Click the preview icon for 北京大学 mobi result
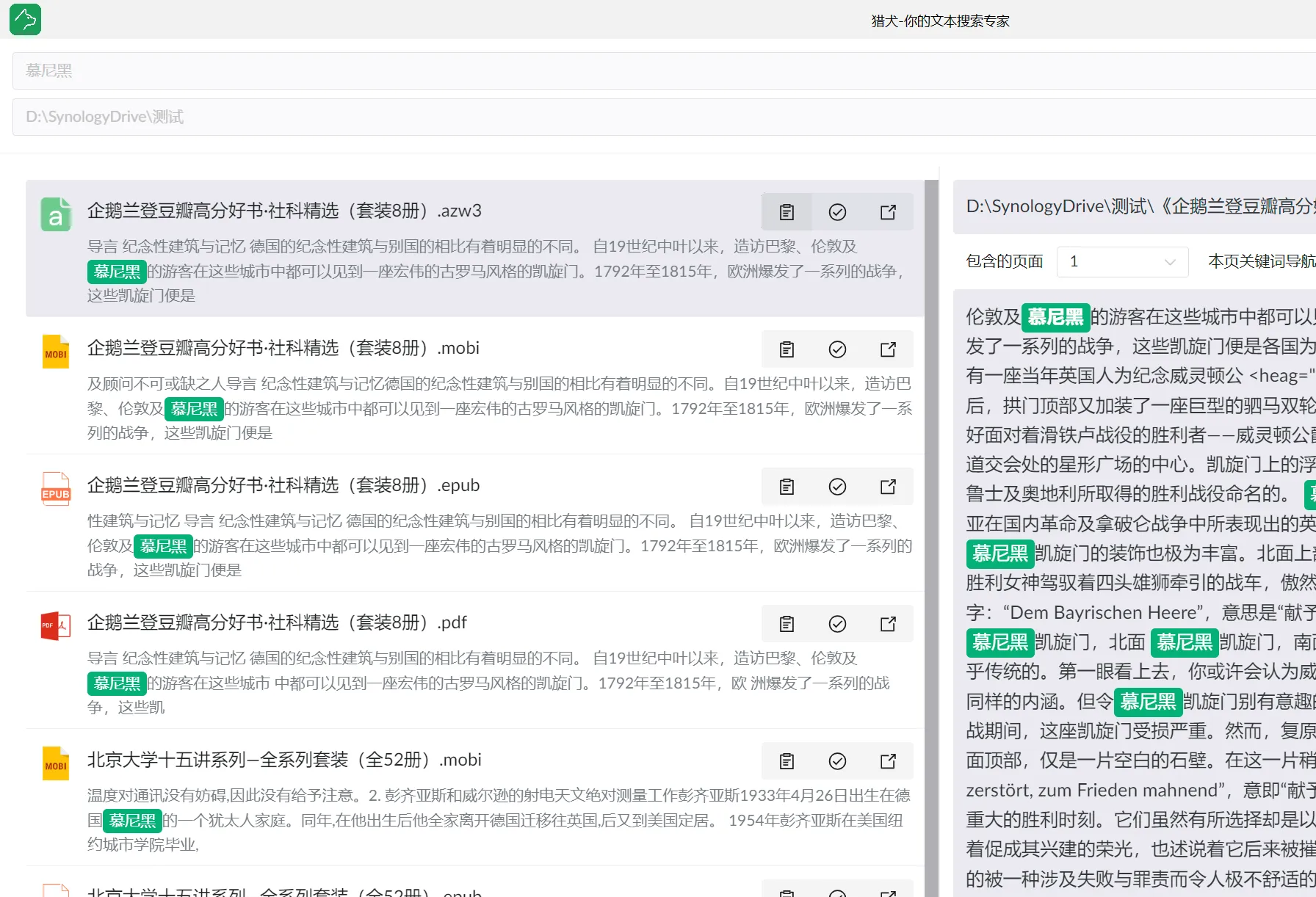This screenshot has height=897, width=1316. coord(787,761)
